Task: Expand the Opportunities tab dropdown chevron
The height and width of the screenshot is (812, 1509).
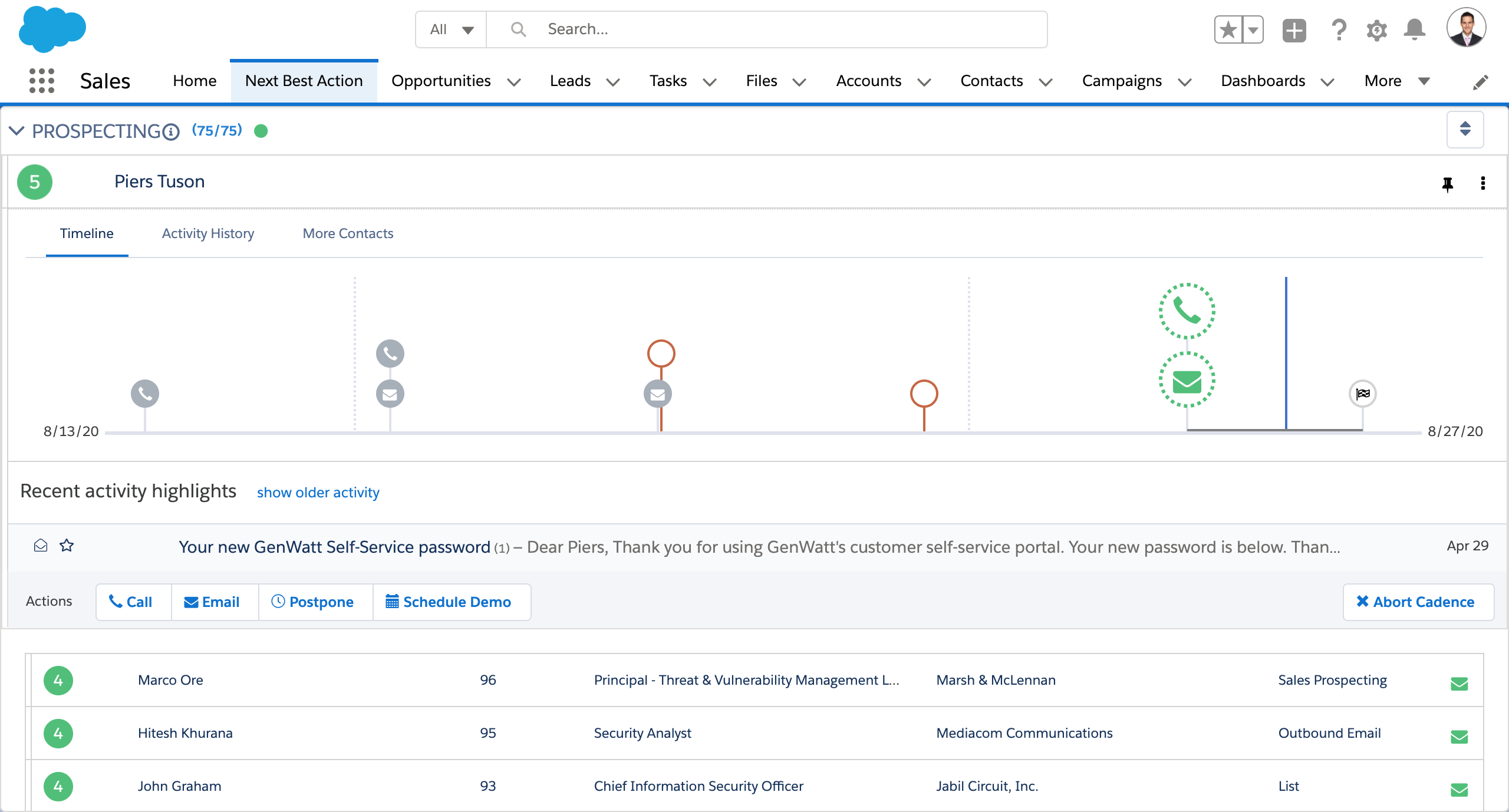Action: coord(514,82)
